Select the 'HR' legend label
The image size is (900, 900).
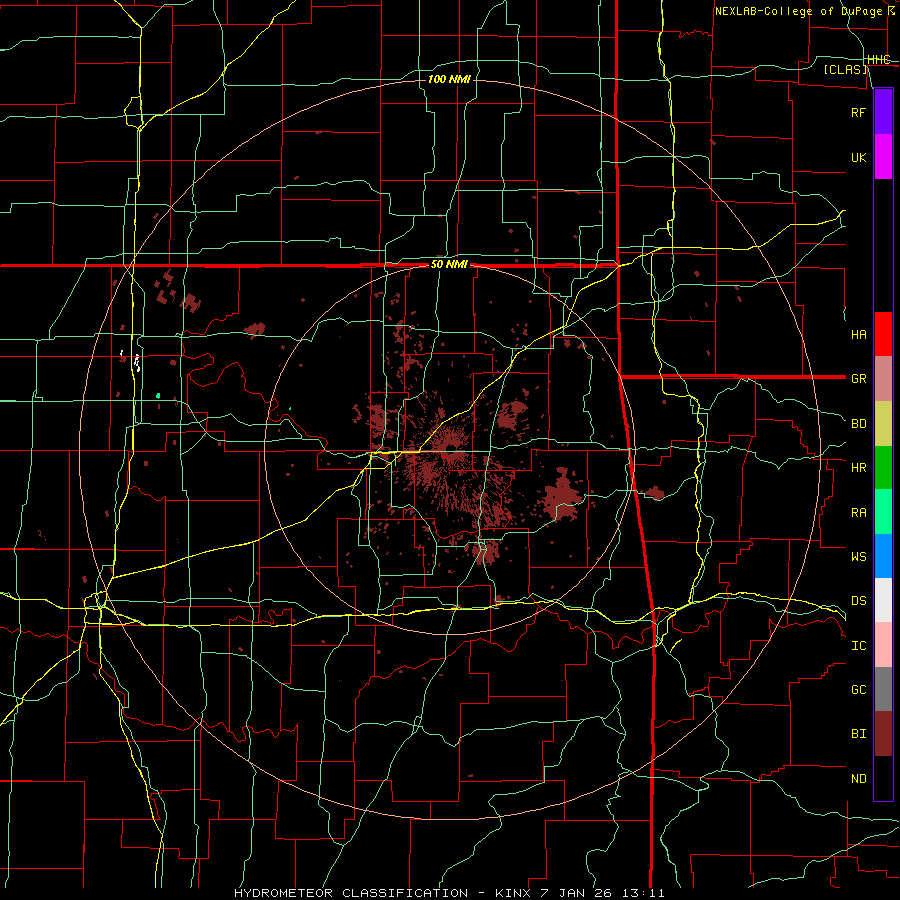[x=858, y=468]
